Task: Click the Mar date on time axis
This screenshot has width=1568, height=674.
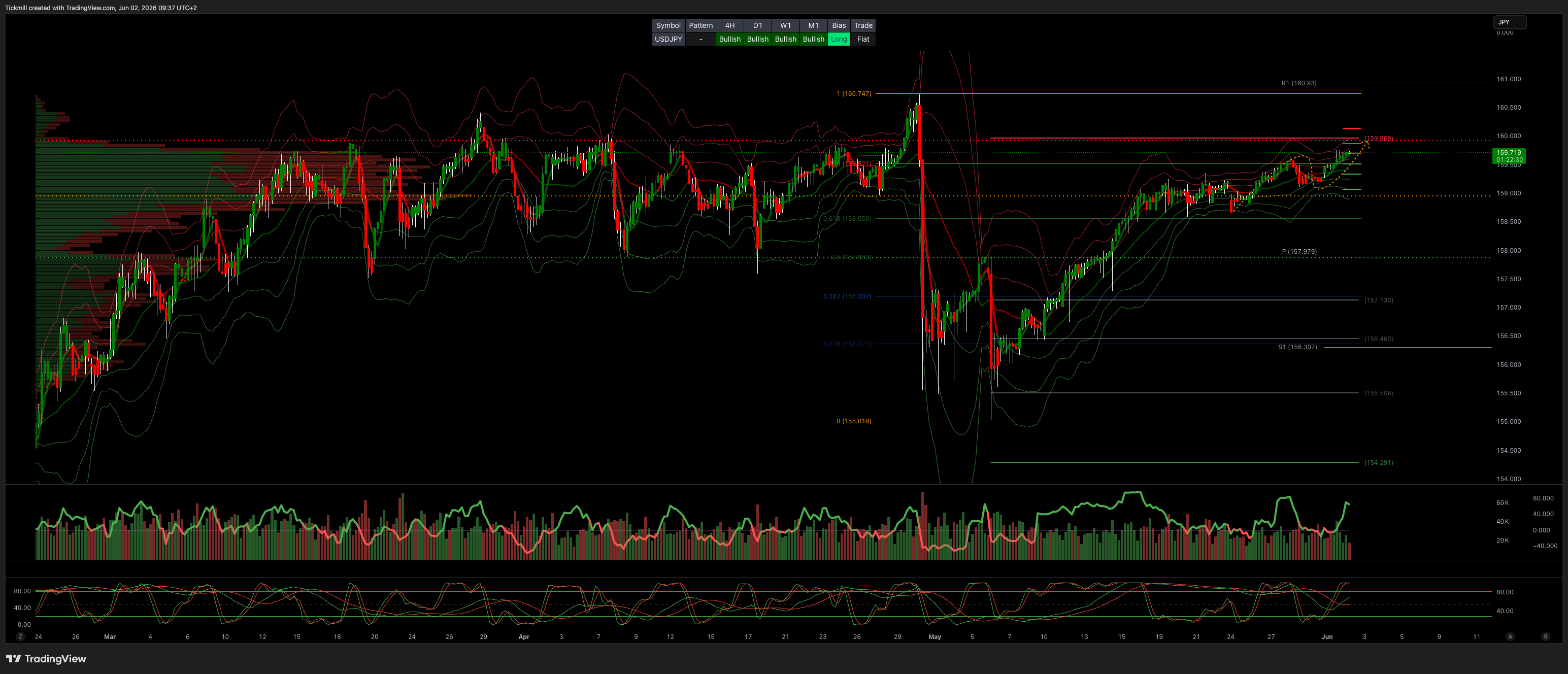Action: tap(110, 637)
